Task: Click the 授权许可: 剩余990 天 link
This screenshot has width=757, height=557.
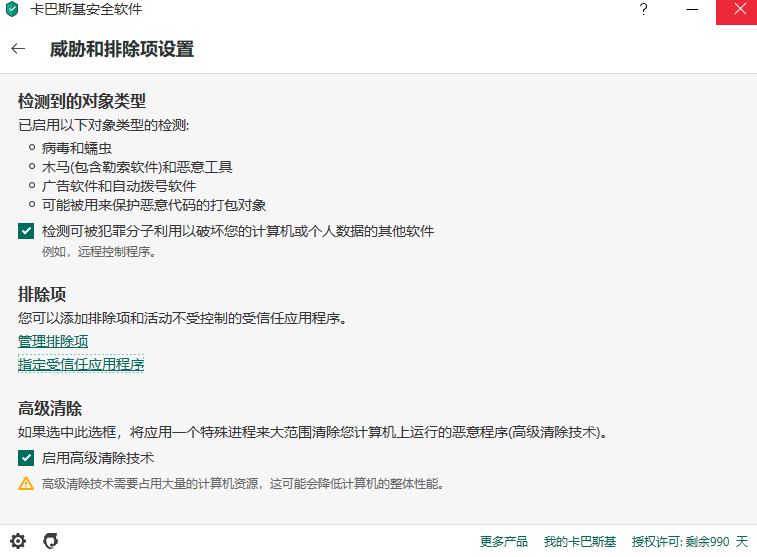Action: pos(690,542)
